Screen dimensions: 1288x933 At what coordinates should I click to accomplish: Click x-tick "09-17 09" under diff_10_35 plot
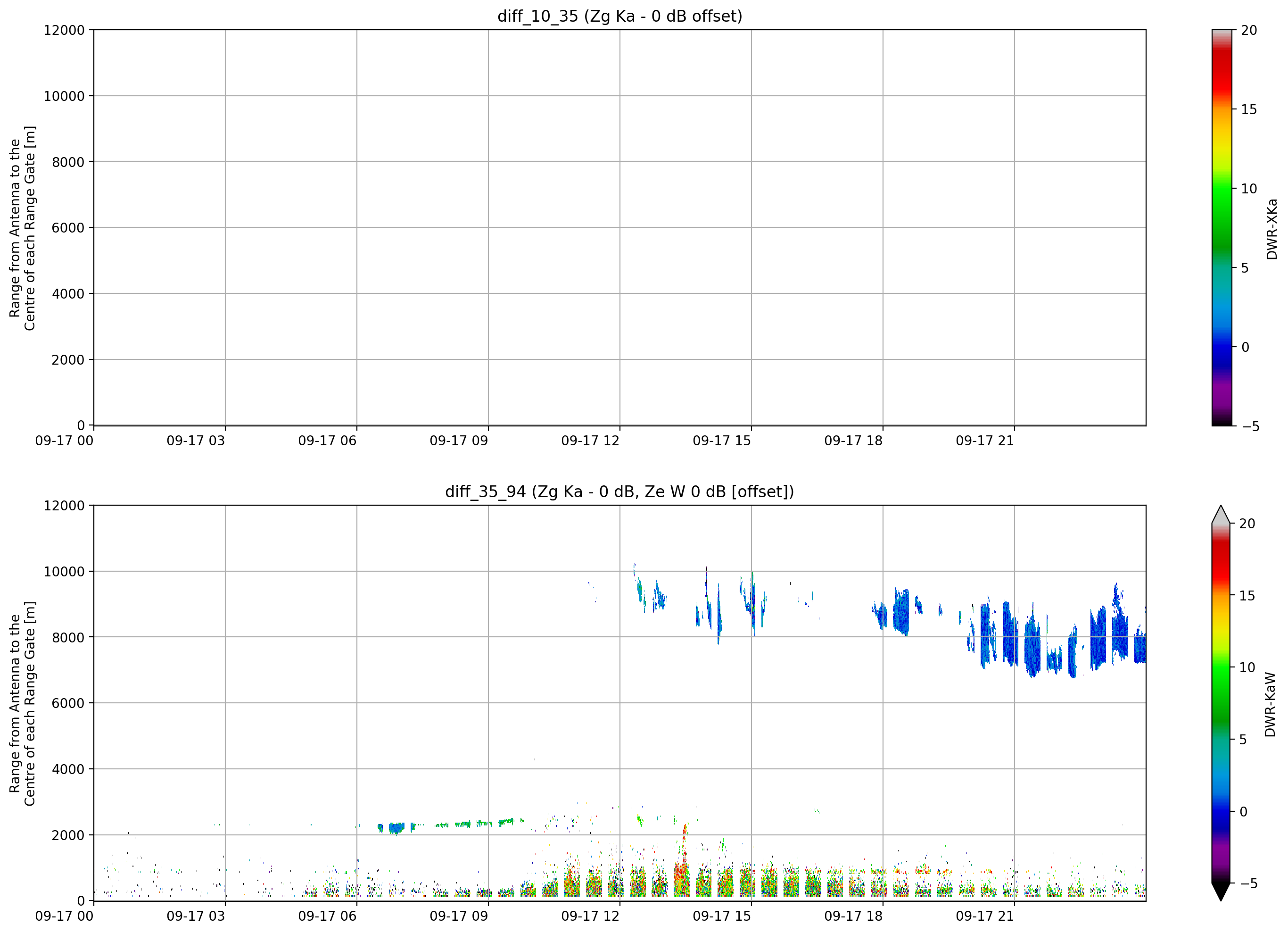459,441
